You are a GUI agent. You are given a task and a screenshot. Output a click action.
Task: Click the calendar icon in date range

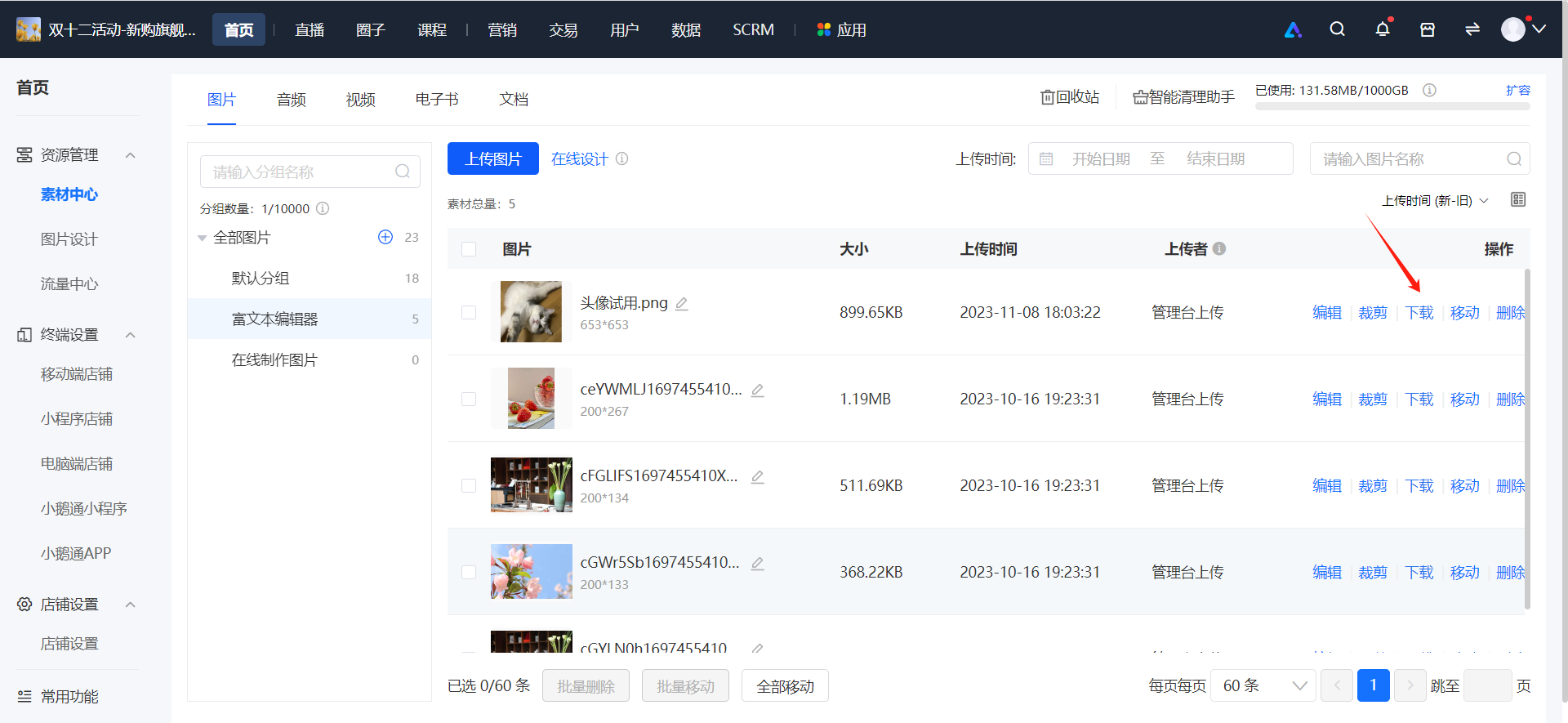click(1046, 158)
